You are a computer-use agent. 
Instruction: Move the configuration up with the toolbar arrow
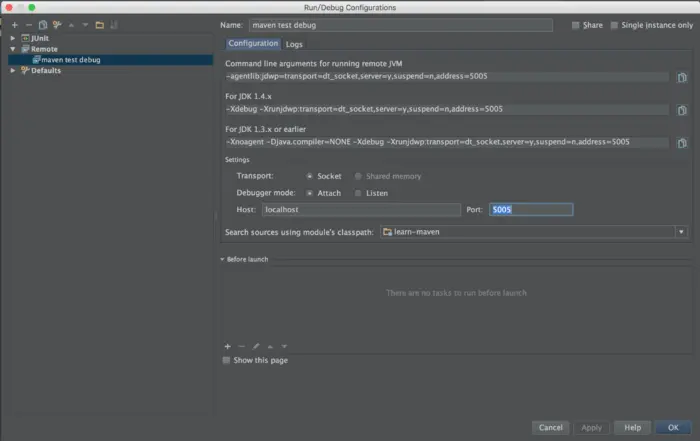pyautogui.click(x=71, y=25)
